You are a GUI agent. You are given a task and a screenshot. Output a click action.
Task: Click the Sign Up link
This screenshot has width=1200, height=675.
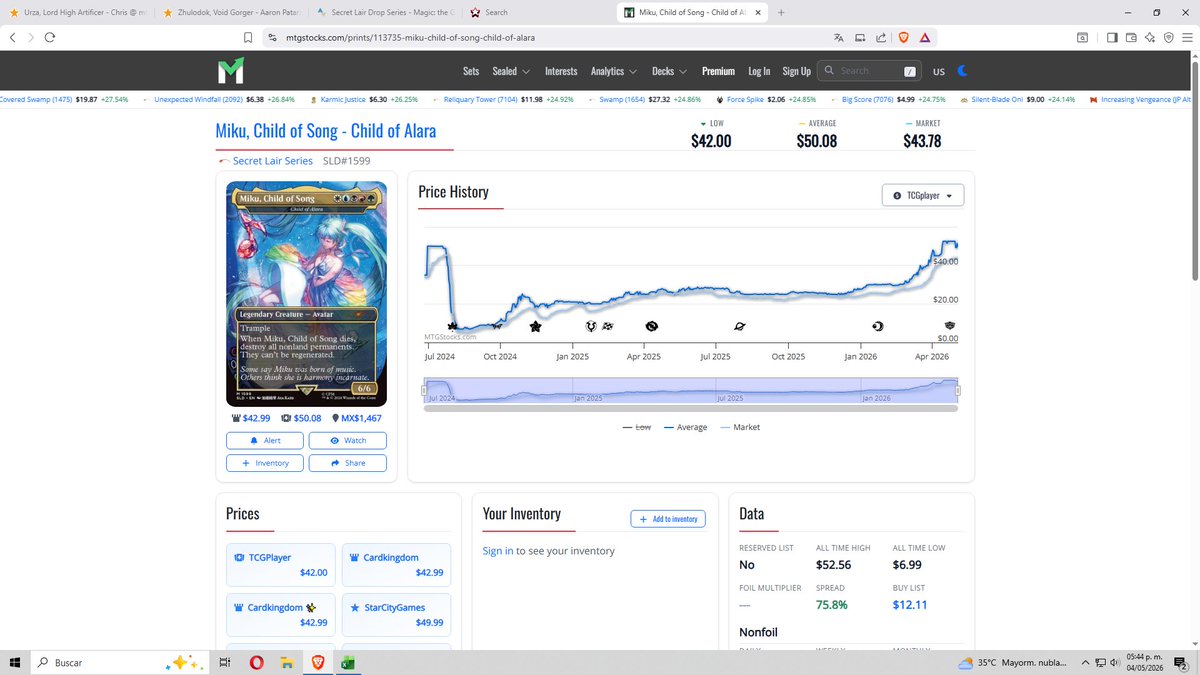coord(797,71)
